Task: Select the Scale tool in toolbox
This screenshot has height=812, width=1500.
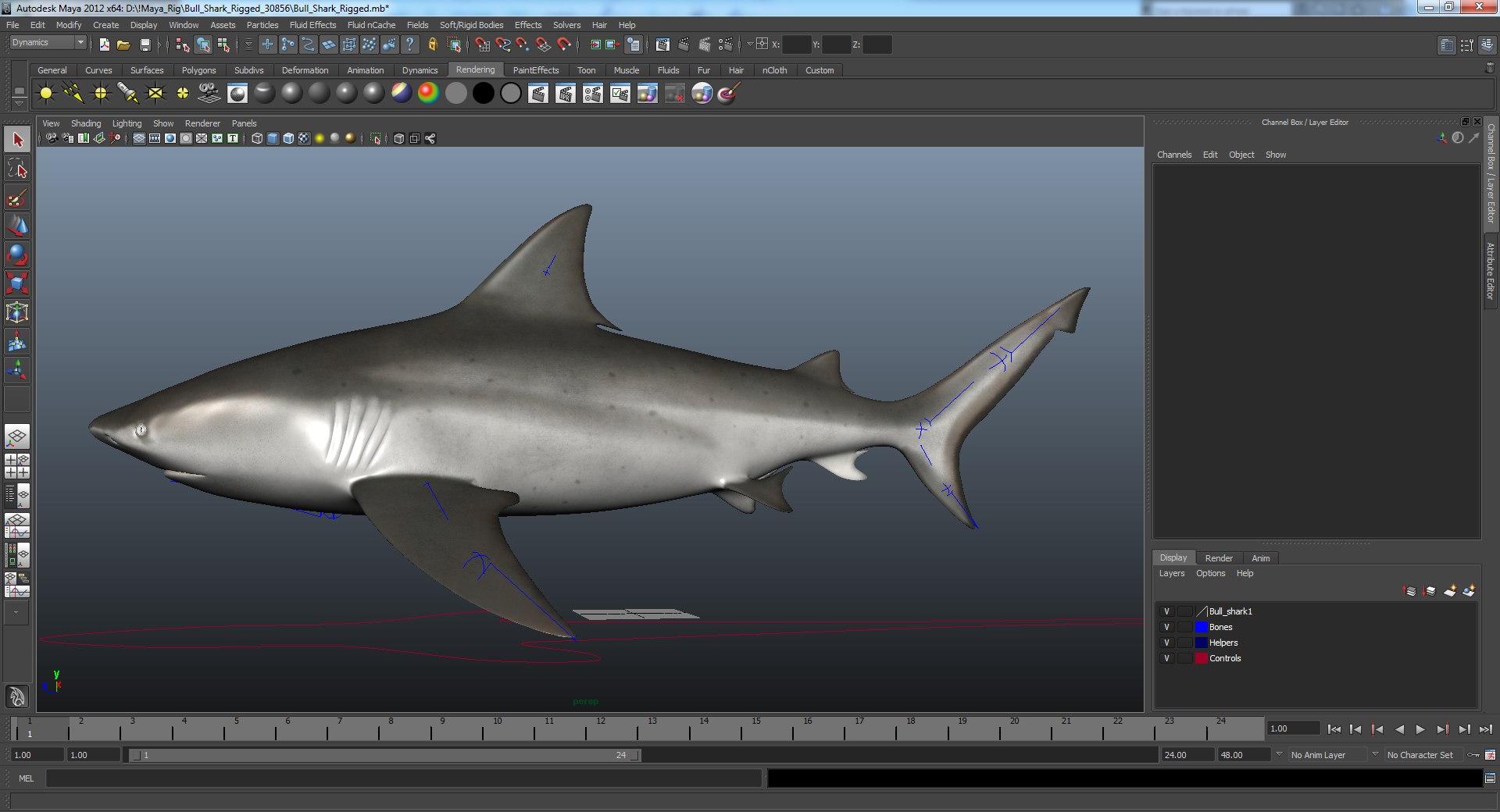Action: click(17, 284)
